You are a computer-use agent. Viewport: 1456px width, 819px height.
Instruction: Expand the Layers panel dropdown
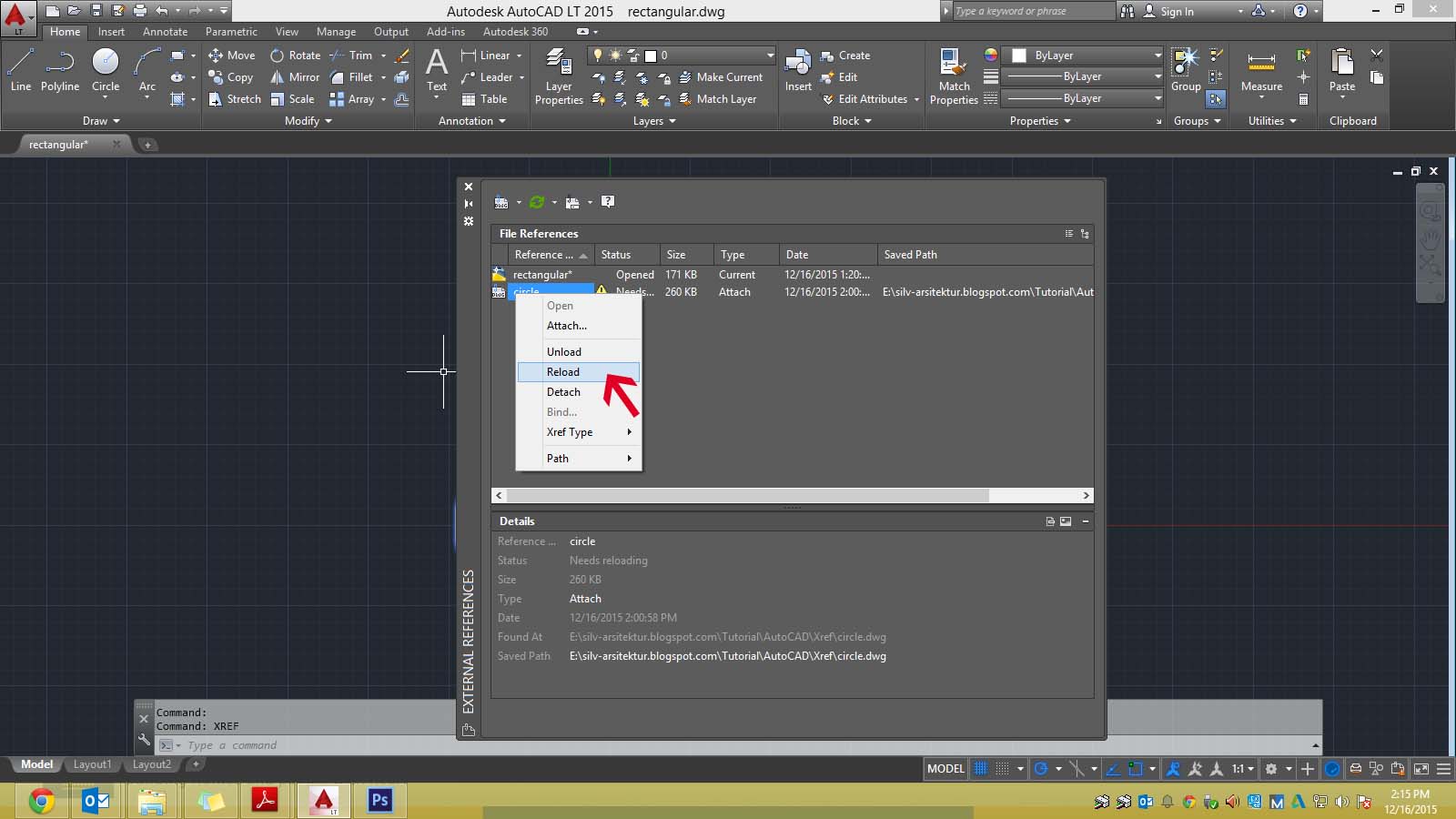coord(654,121)
